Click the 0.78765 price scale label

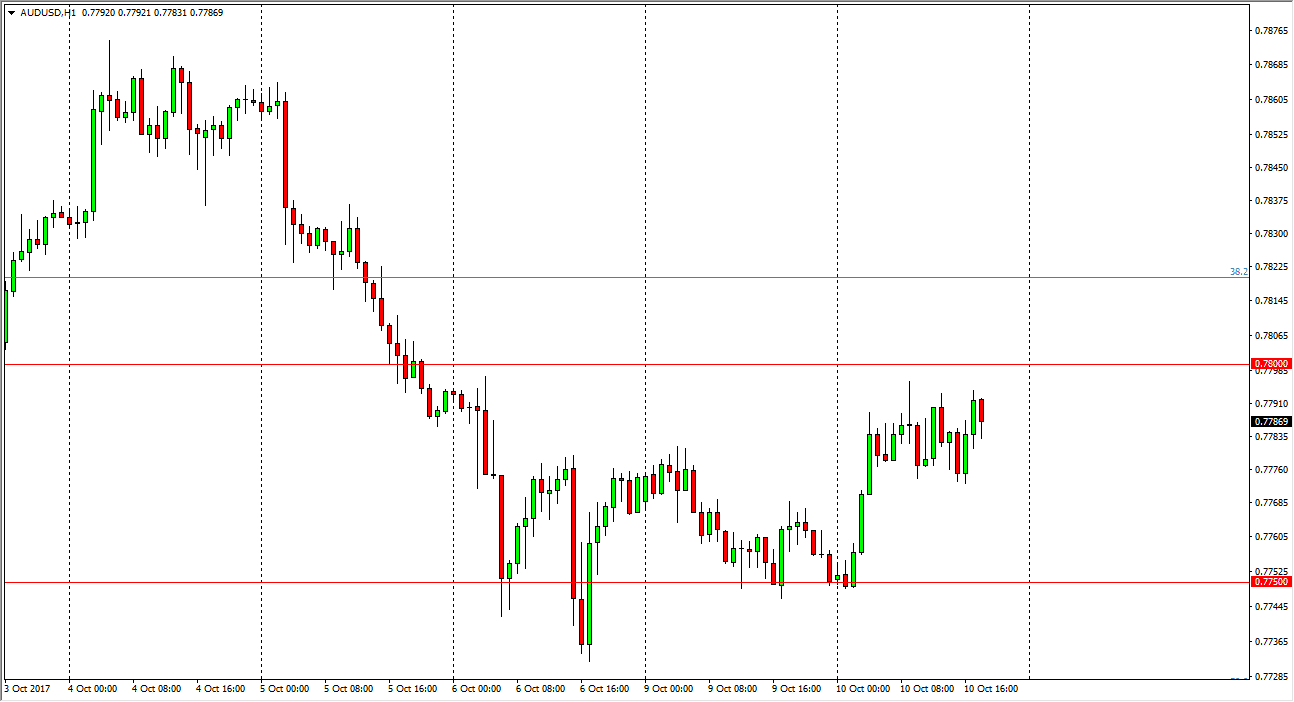point(1271,31)
